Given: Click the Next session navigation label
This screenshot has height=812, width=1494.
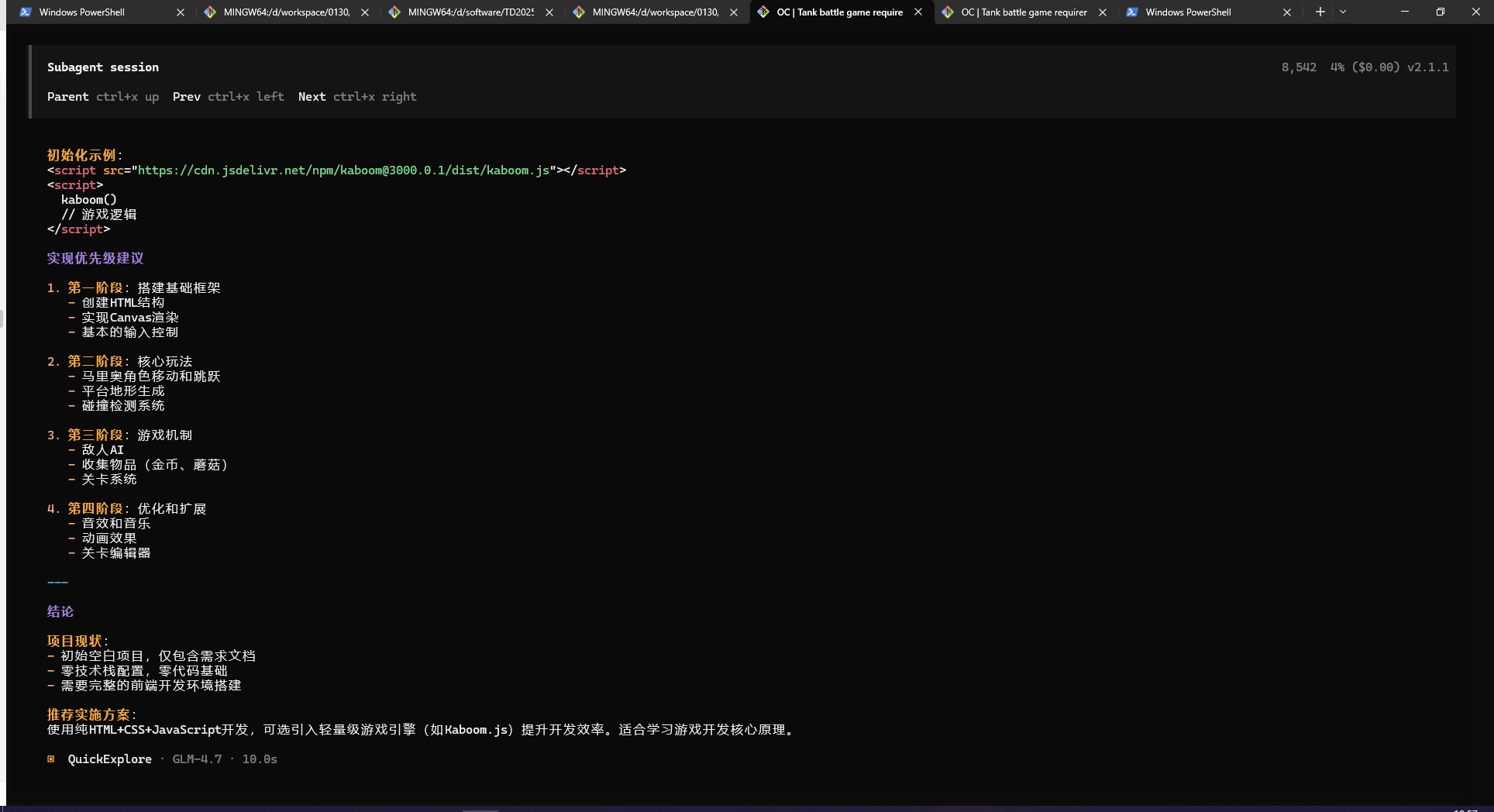Looking at the screenshot, I should (312, 97).
